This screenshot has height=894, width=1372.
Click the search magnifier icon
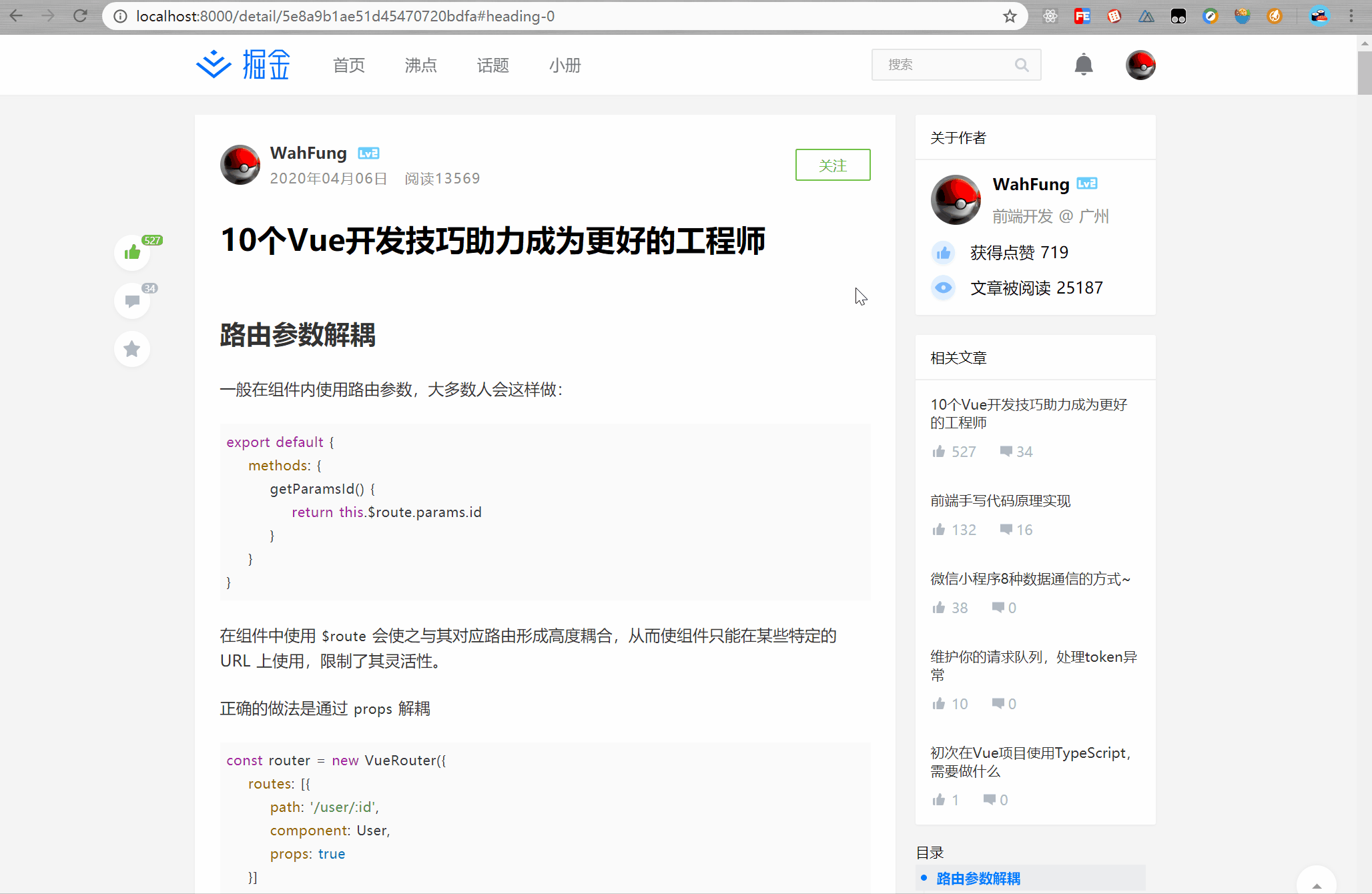[1022, 65]
